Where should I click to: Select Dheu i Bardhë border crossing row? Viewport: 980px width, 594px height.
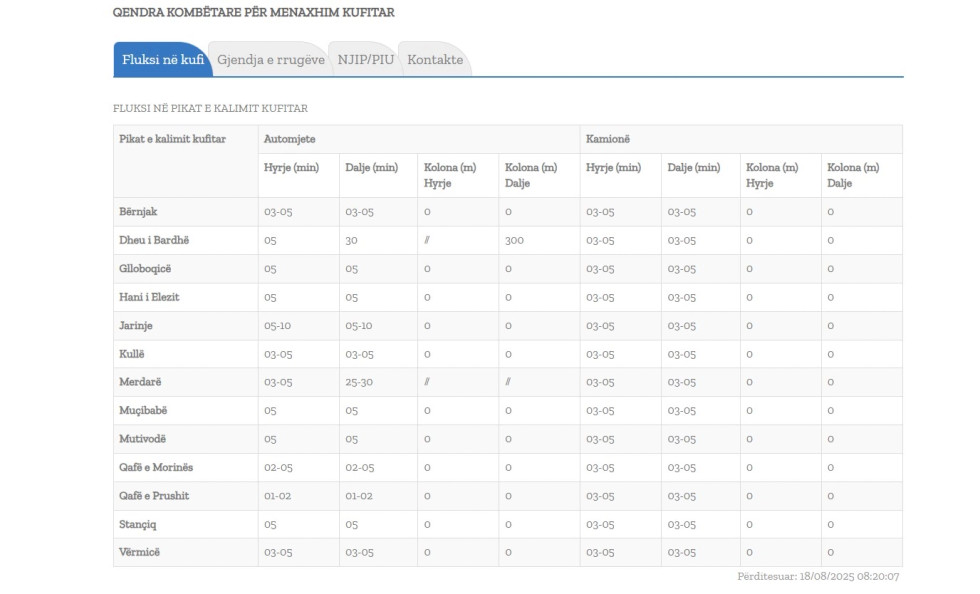[x=508, y=240]
